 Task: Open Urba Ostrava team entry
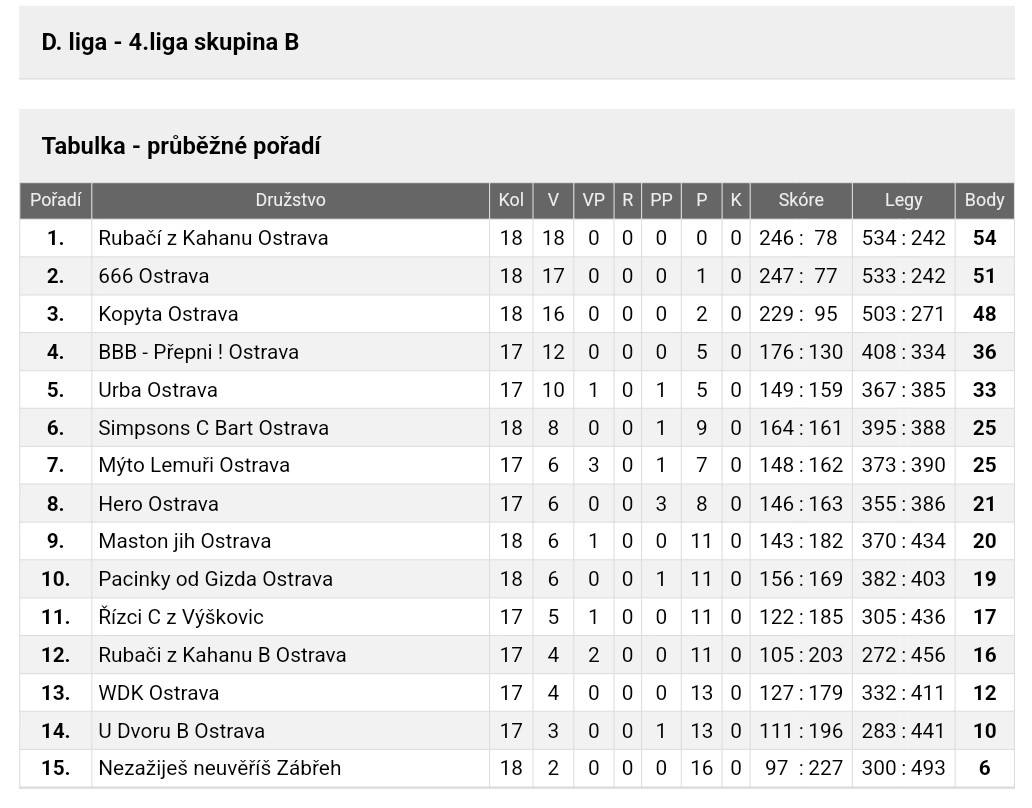pos(157,390)
